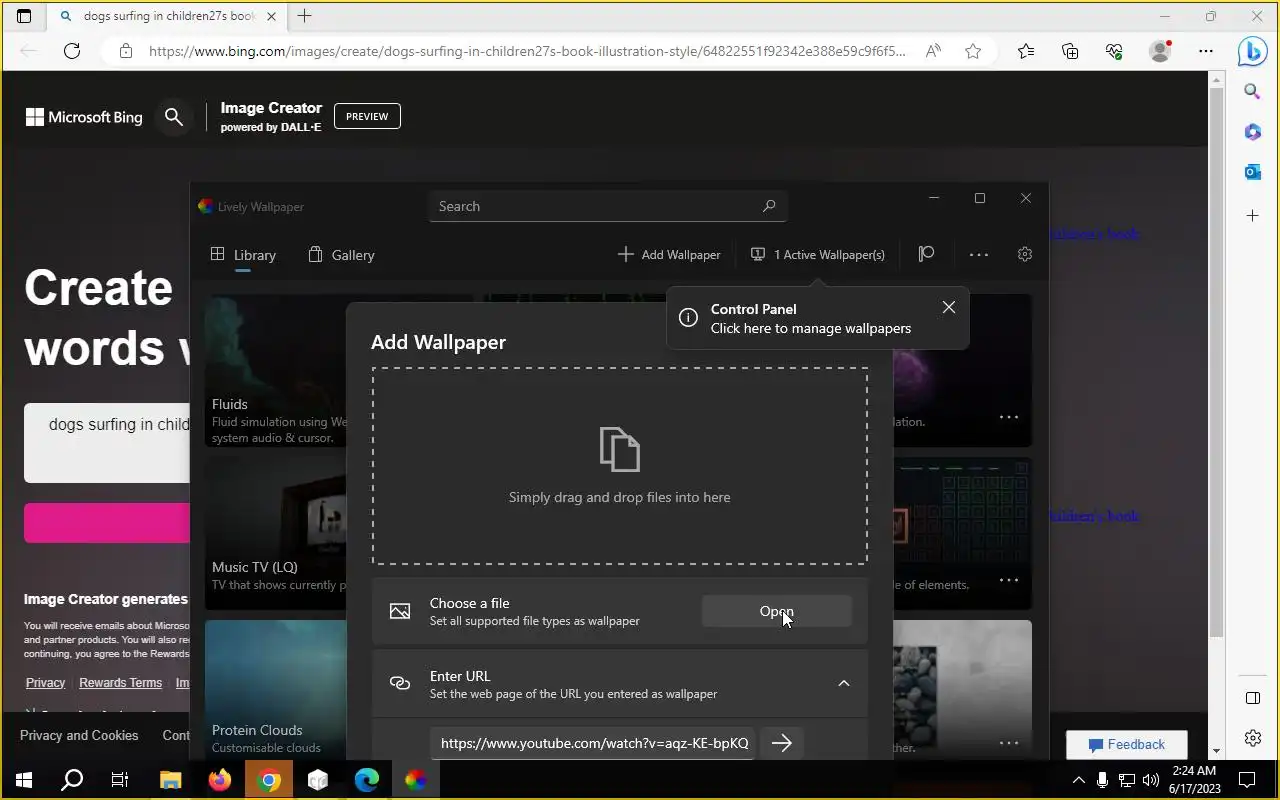The width and height of the screenshot is (1280, 800).
Task: Add page to favorites star icon
Action: (973, 51)
